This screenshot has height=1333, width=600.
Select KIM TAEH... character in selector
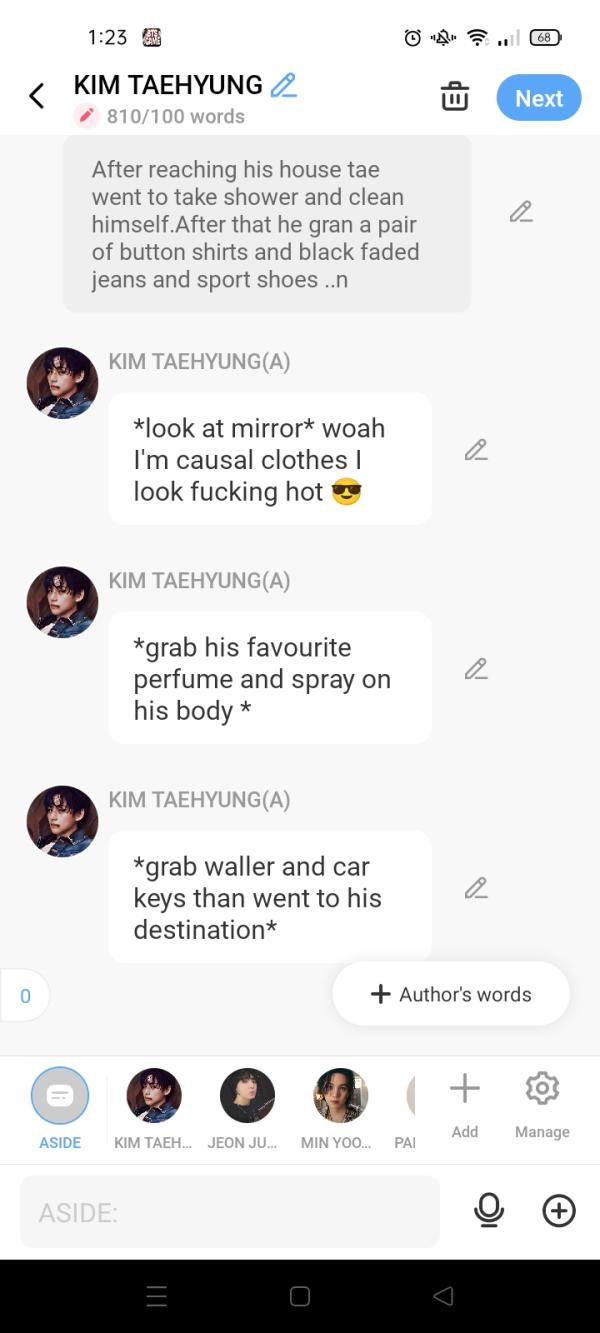click(154, 1108)
